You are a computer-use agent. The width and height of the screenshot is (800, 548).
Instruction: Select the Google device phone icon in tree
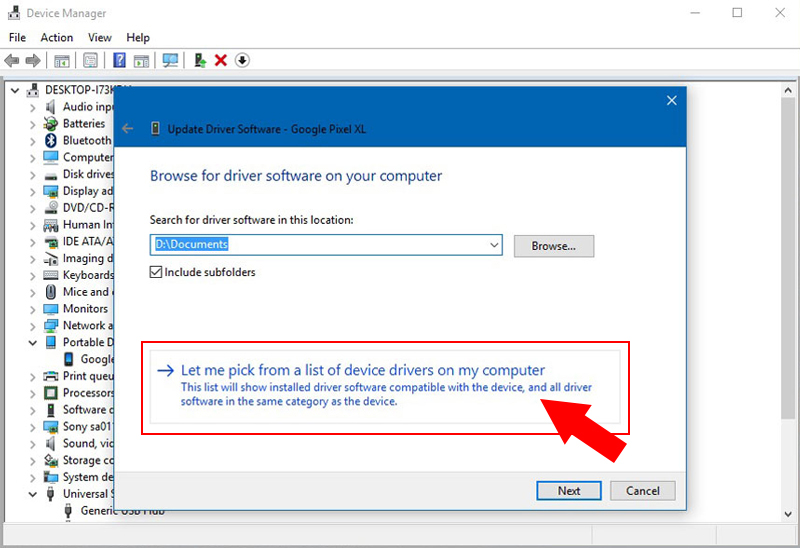tap(68, 359)
